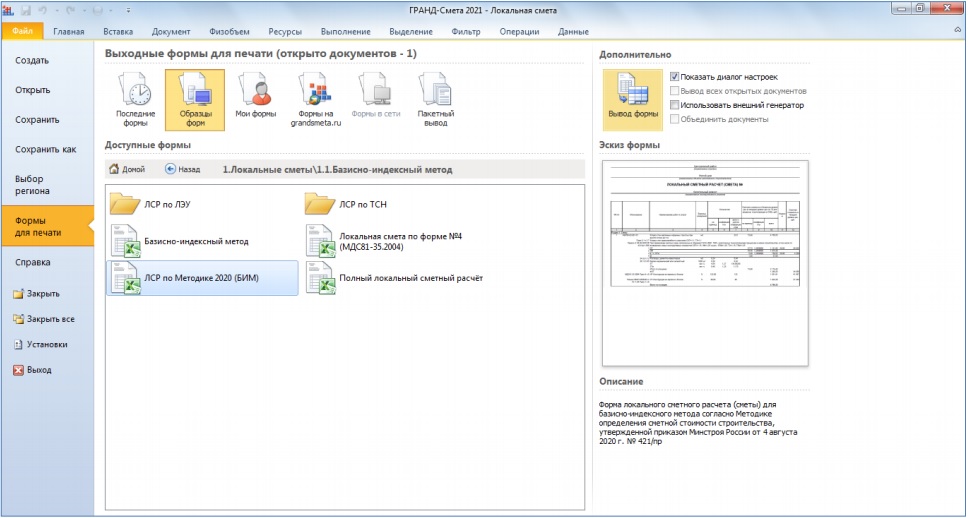This screenshot has width=968, height=518.
Task: Switch to the Главная tab
Action: pos(69,31)
